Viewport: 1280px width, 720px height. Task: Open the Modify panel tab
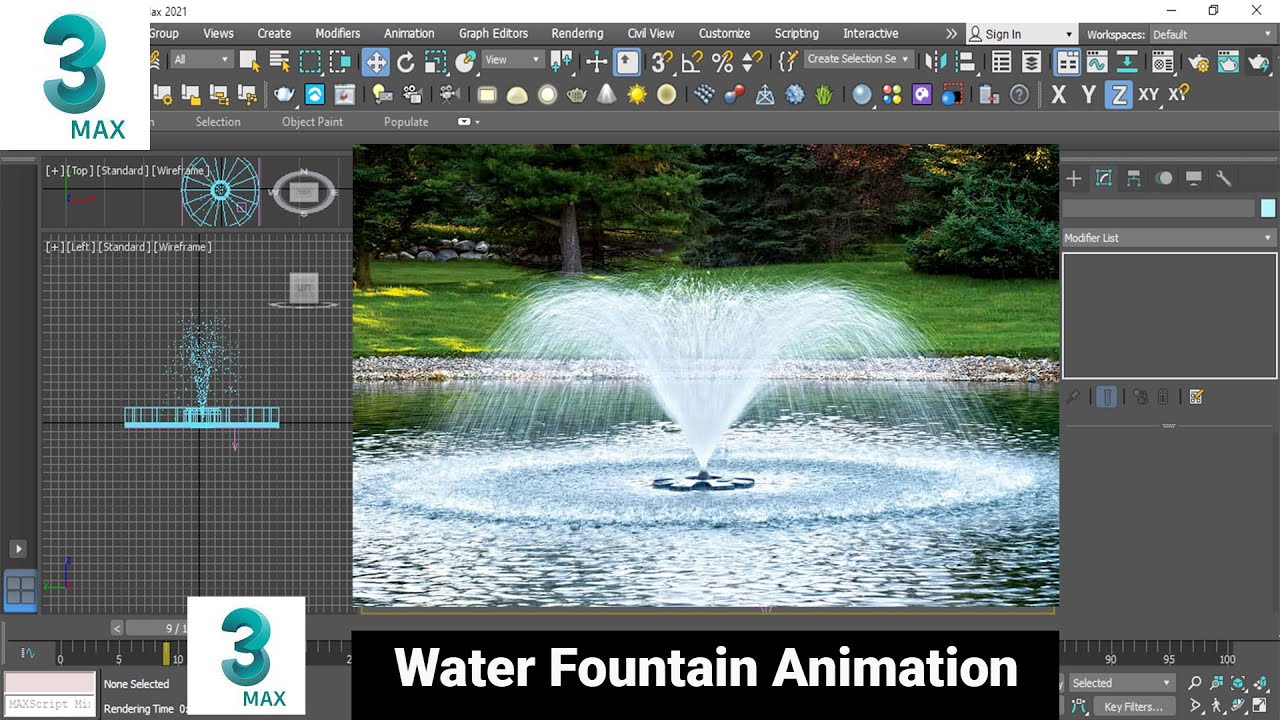(1104, 178)
